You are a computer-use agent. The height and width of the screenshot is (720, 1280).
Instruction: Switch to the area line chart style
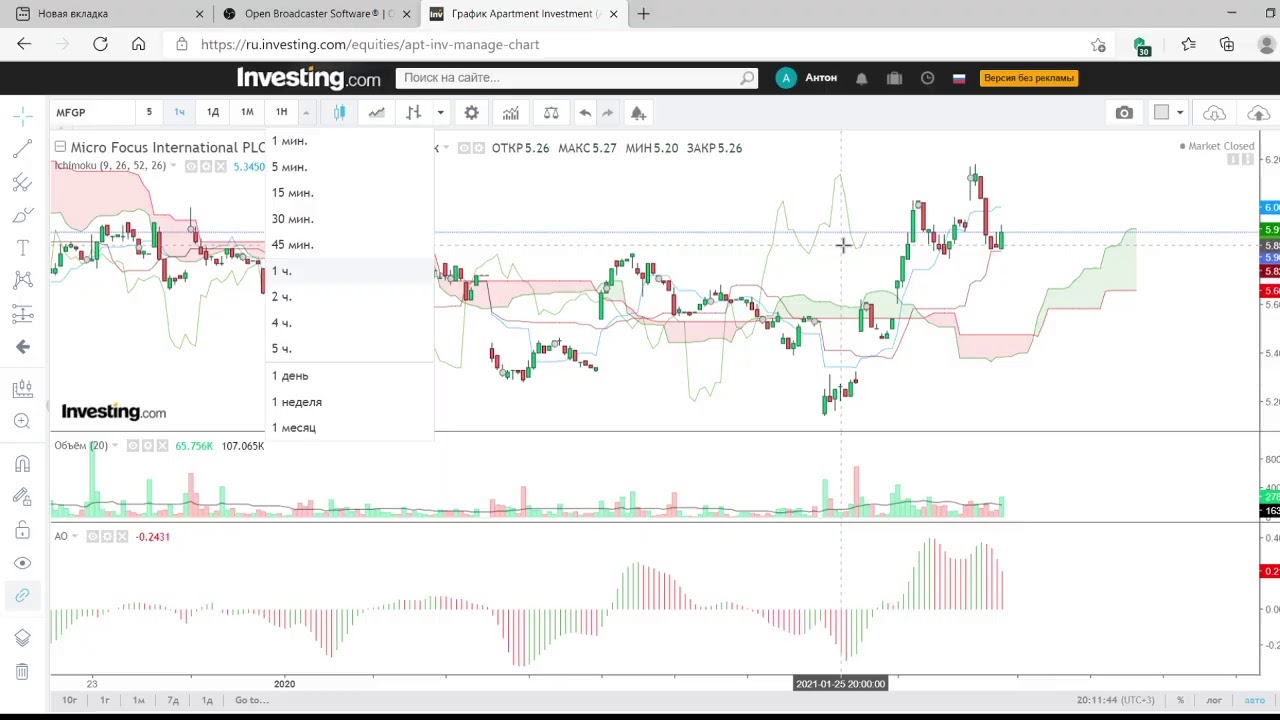(x=376, y=113)
